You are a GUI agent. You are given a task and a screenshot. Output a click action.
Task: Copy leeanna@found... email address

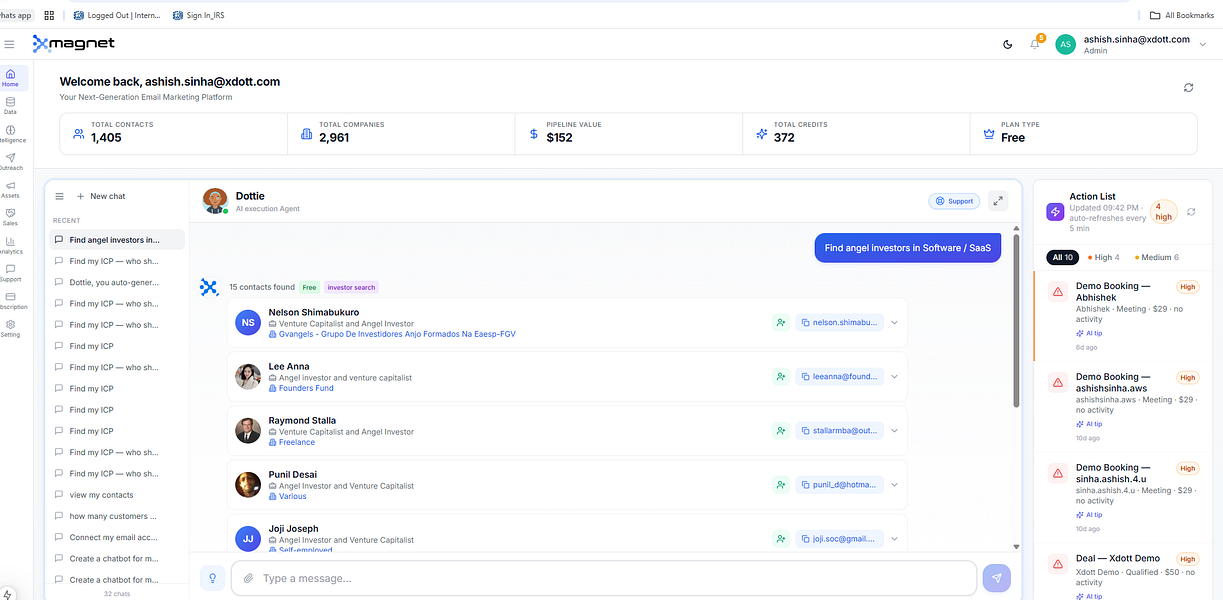pos(840,377)
